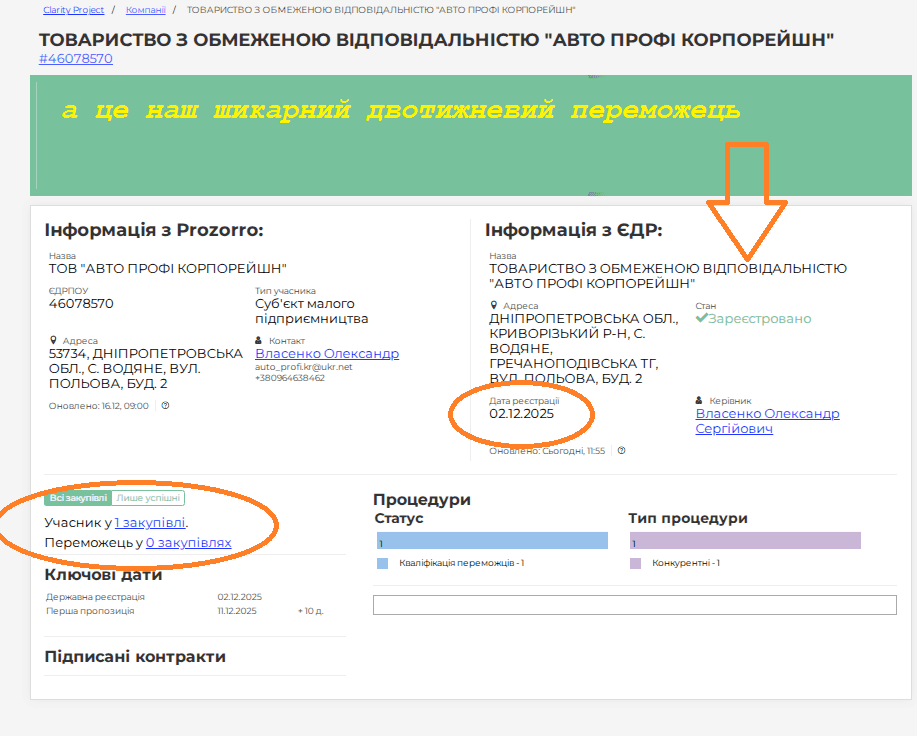Open director Власенко Олександр Сергійович link
The image size is (917, 736).
click(767, 421)
